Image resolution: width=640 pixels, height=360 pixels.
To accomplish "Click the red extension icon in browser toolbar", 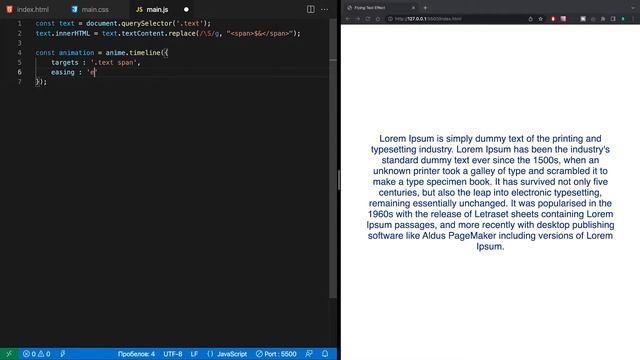I will [553, 19].
